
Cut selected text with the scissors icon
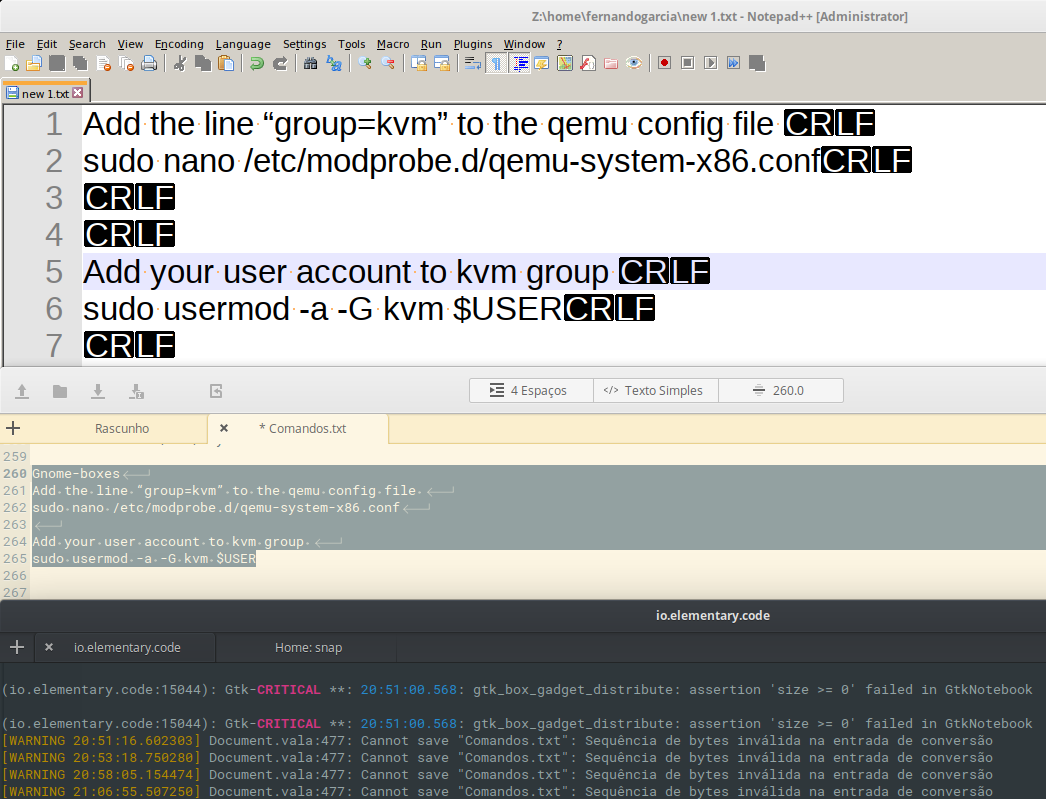[x=178, y=63]
